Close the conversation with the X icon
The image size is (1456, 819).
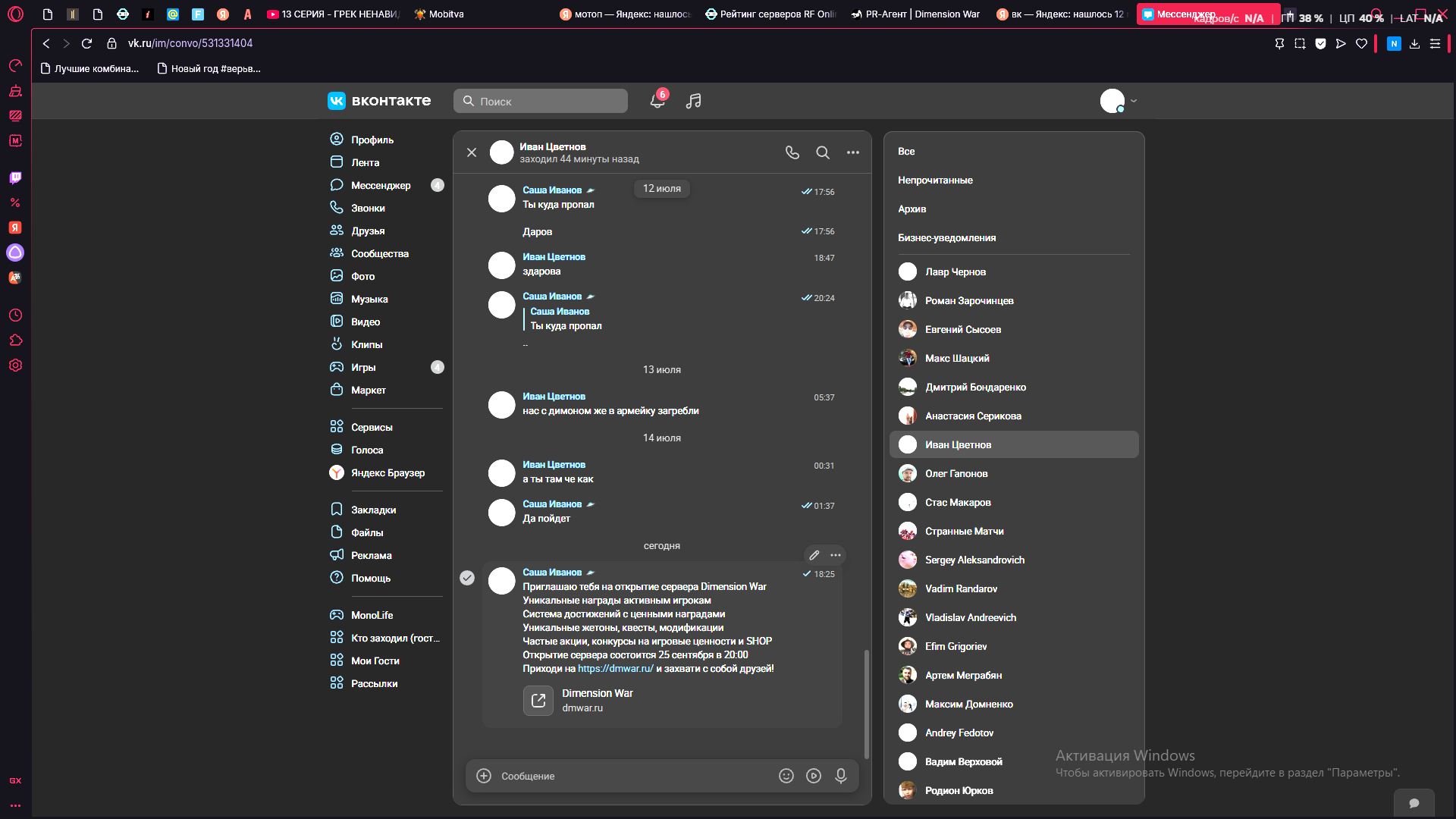coord(472,152)
